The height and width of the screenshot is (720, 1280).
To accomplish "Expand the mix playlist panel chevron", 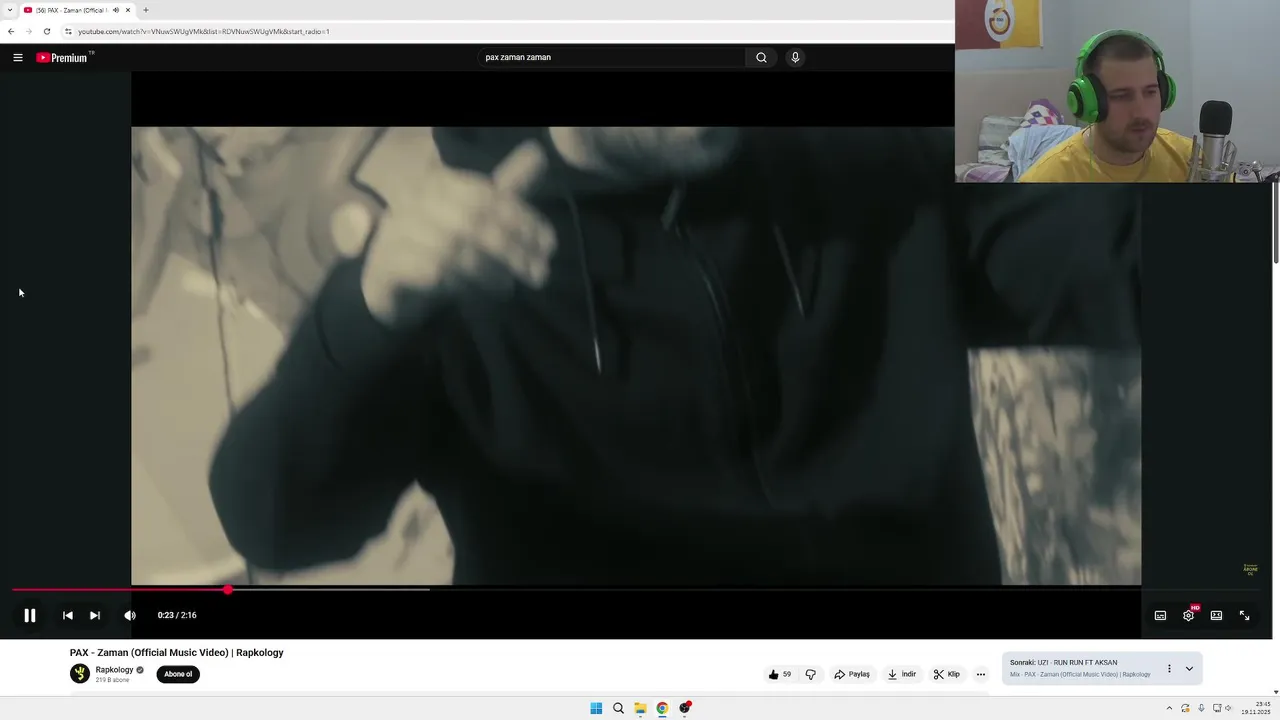I will point(1189,668).
